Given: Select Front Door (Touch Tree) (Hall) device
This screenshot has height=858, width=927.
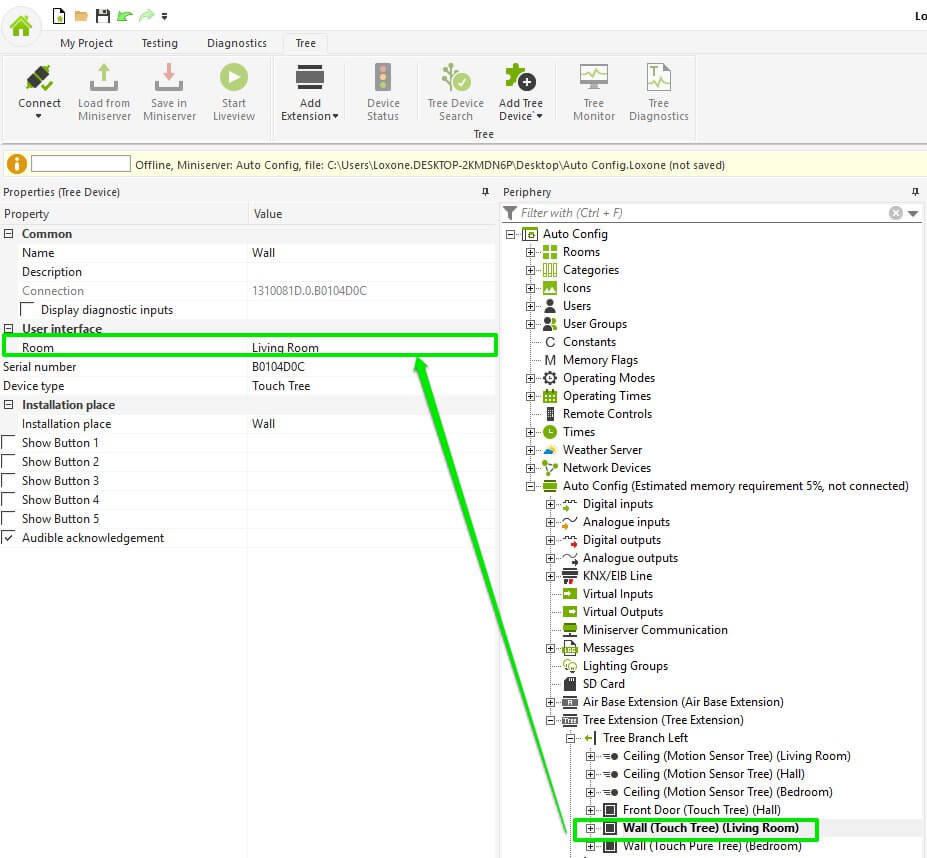Looking at the screenshot, I should coord(701,810).
